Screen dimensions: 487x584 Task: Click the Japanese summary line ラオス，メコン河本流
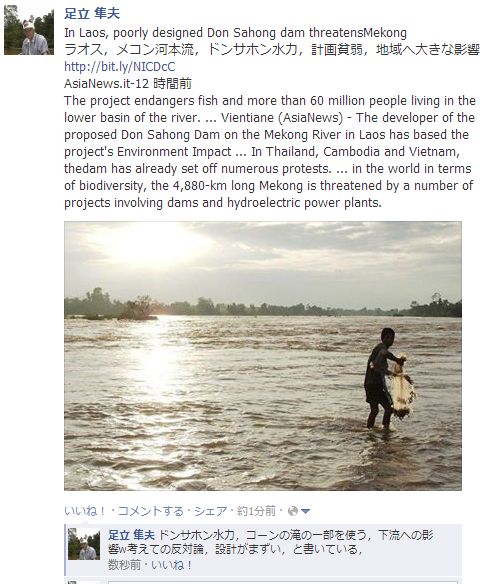[272, 50]
